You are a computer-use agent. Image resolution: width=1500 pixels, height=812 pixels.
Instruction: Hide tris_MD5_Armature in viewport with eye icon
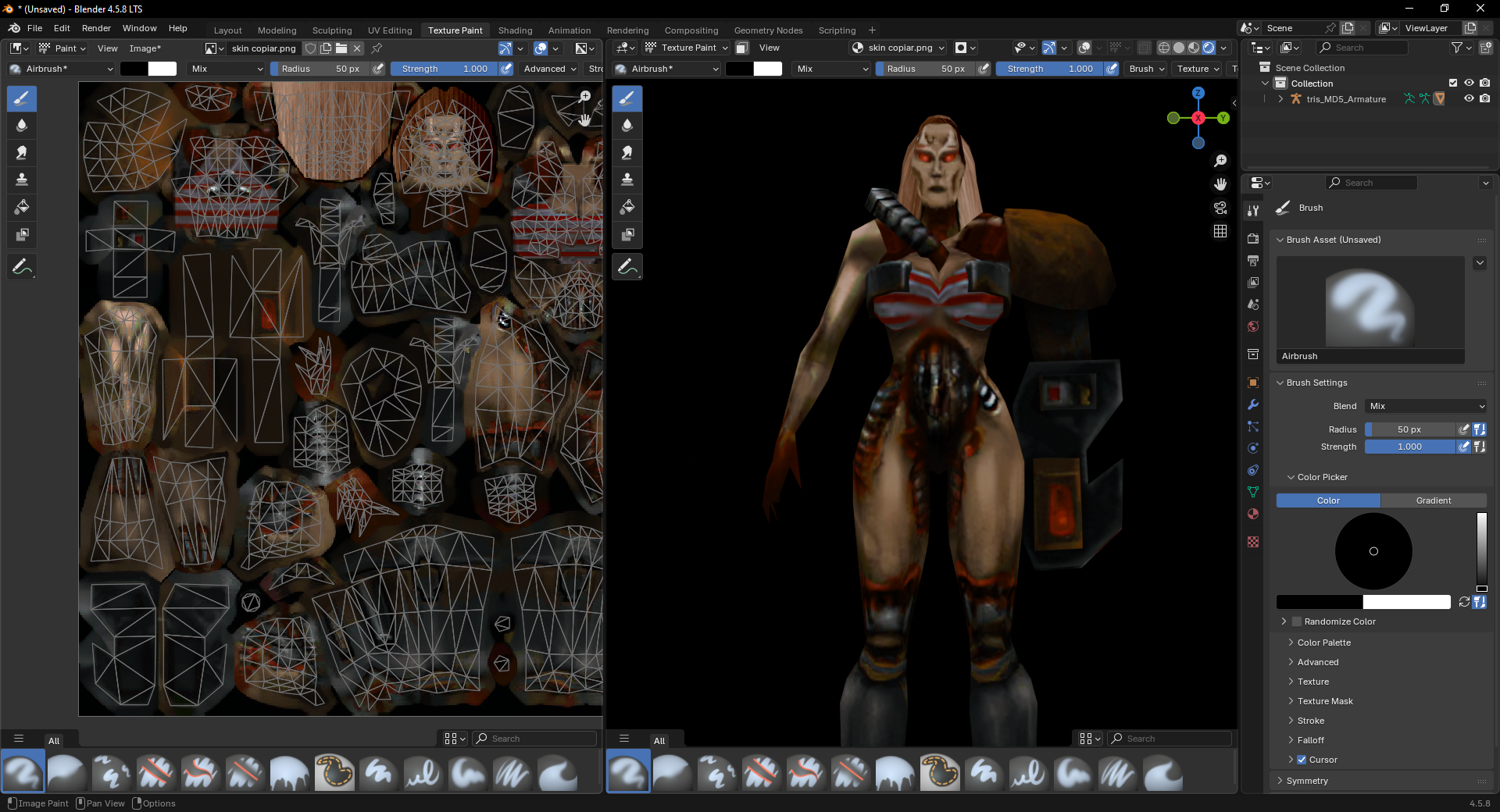[1469, 99]
